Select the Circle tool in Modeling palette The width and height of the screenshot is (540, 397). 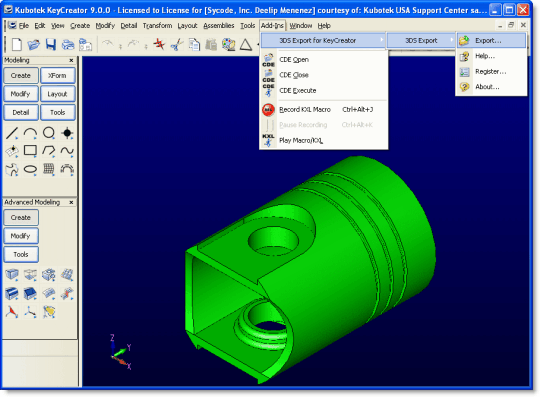[49, 133]
